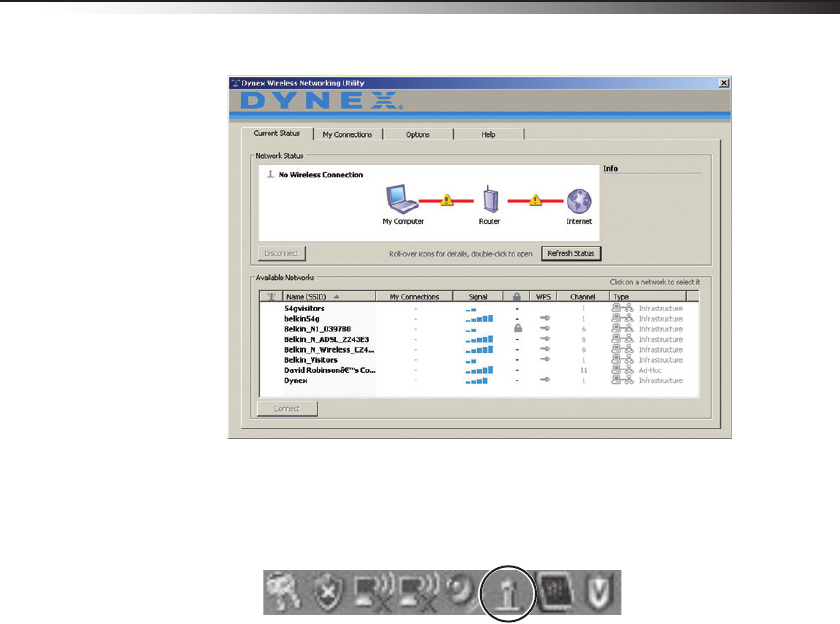Click signal strength bars for belkin54g
The width and height of the screenshot is (840, 624).
[x=479, y=319]
